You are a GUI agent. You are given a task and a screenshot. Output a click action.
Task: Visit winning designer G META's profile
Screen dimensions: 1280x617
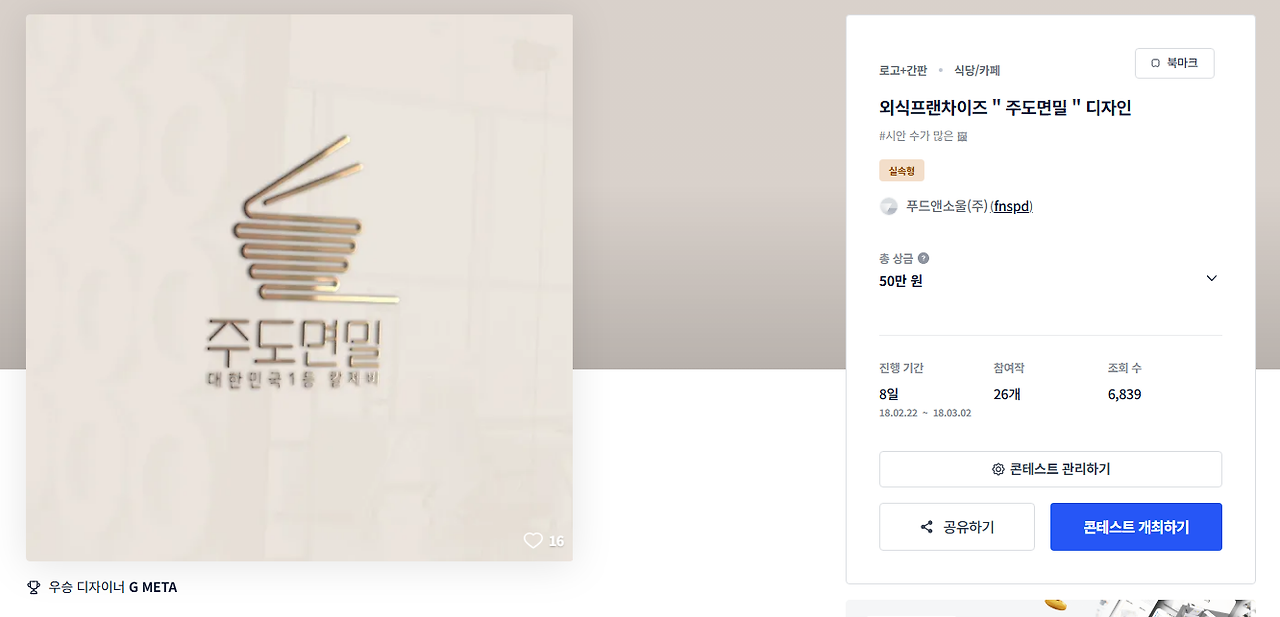153,587
